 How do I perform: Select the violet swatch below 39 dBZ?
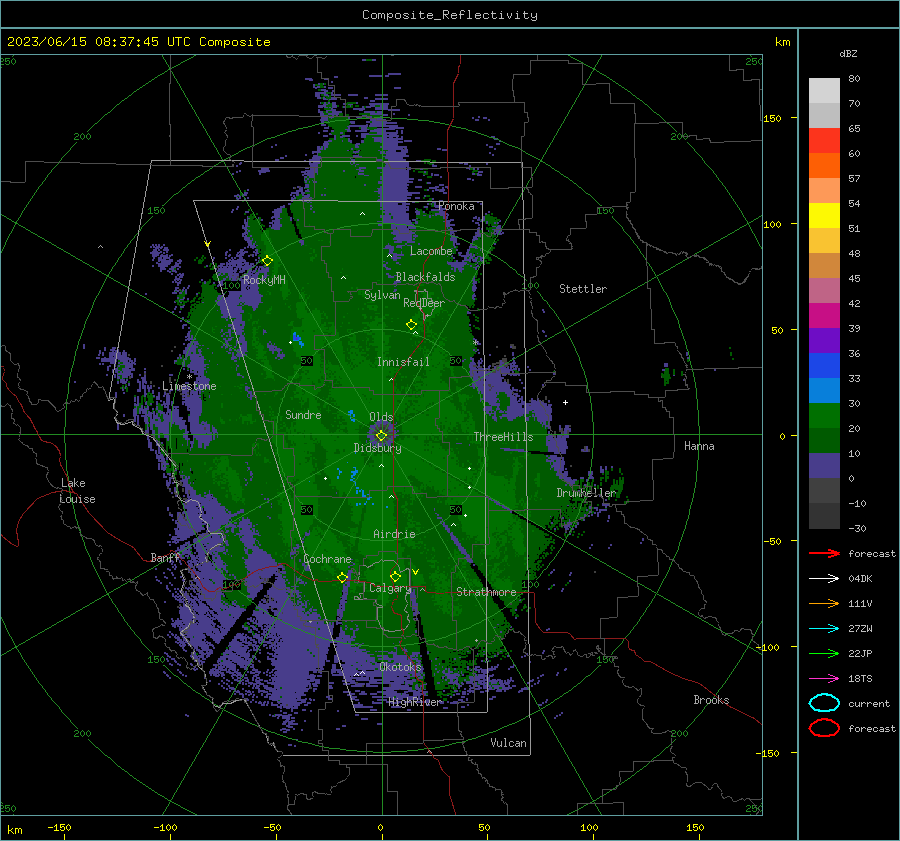tap(824, 341)
